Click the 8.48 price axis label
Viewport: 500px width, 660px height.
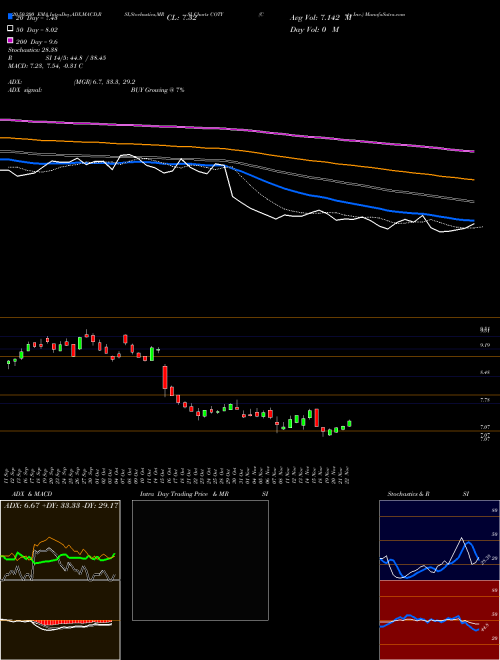(485, 373)
